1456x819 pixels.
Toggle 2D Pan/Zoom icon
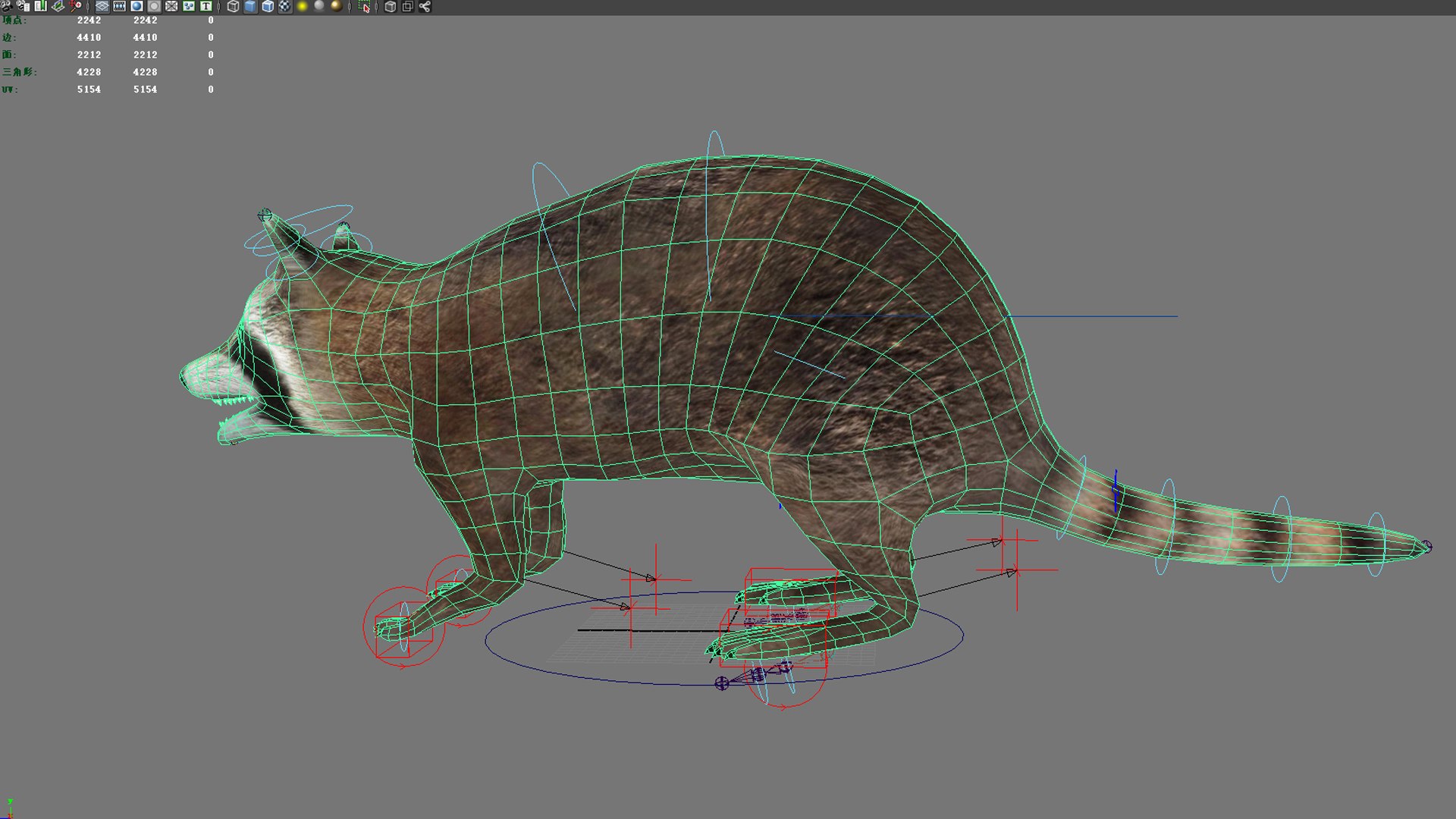tap(76, 6)
